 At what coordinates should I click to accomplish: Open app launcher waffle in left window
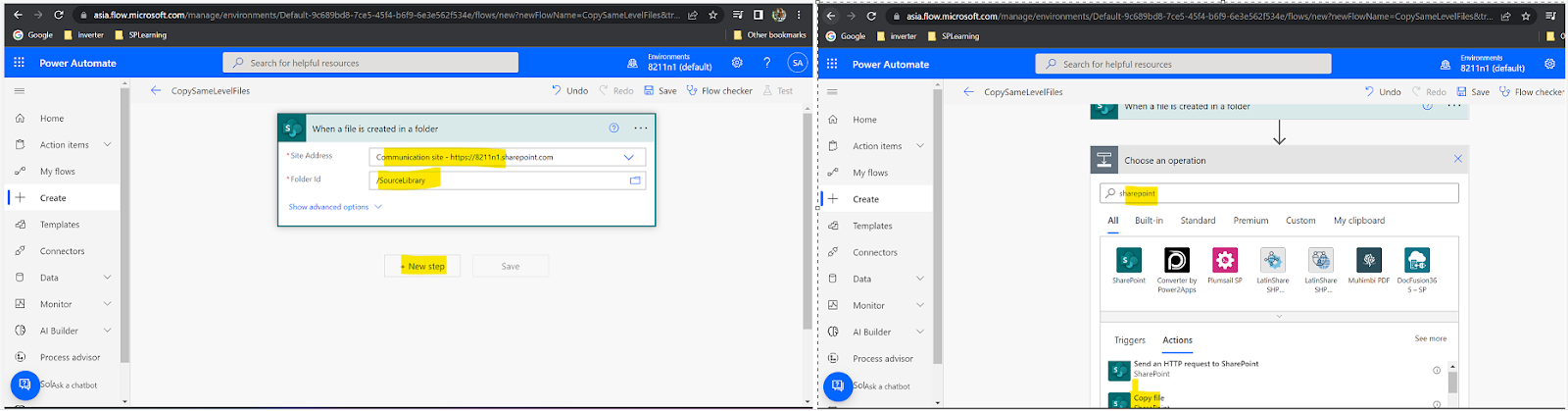pos(19,63)
